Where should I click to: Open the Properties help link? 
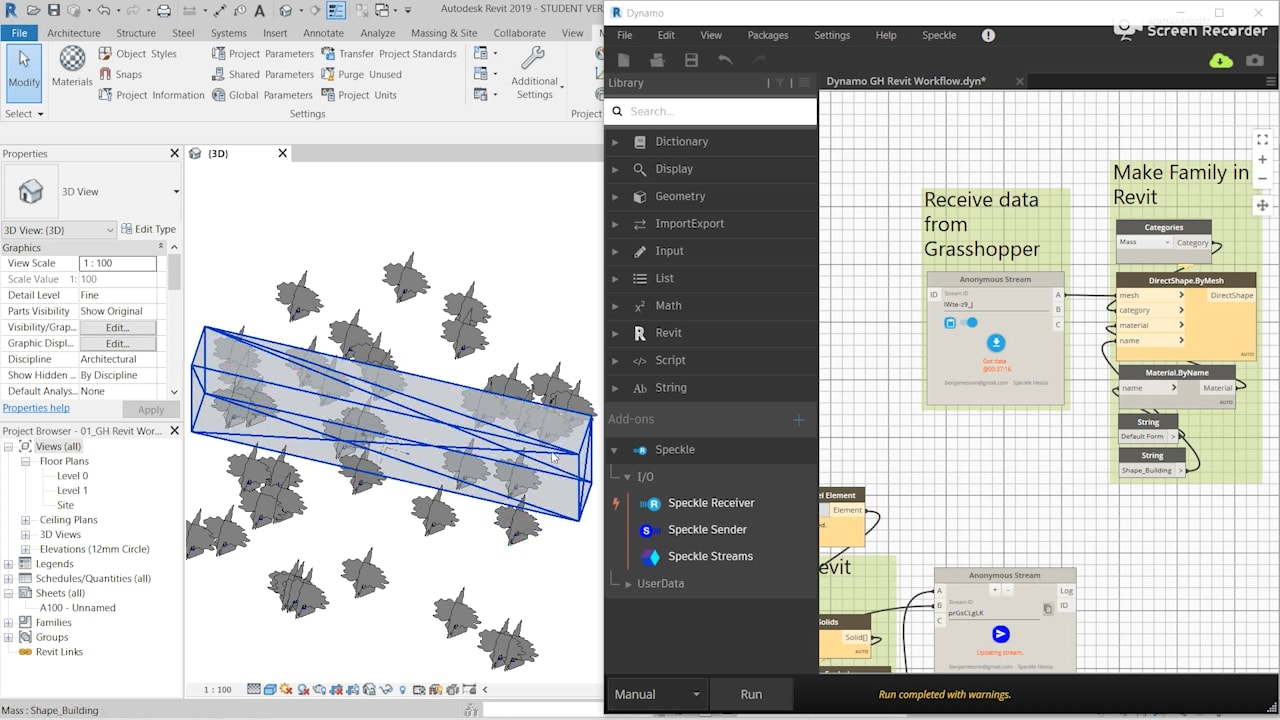pyautogui.click(x=36, y=408)
